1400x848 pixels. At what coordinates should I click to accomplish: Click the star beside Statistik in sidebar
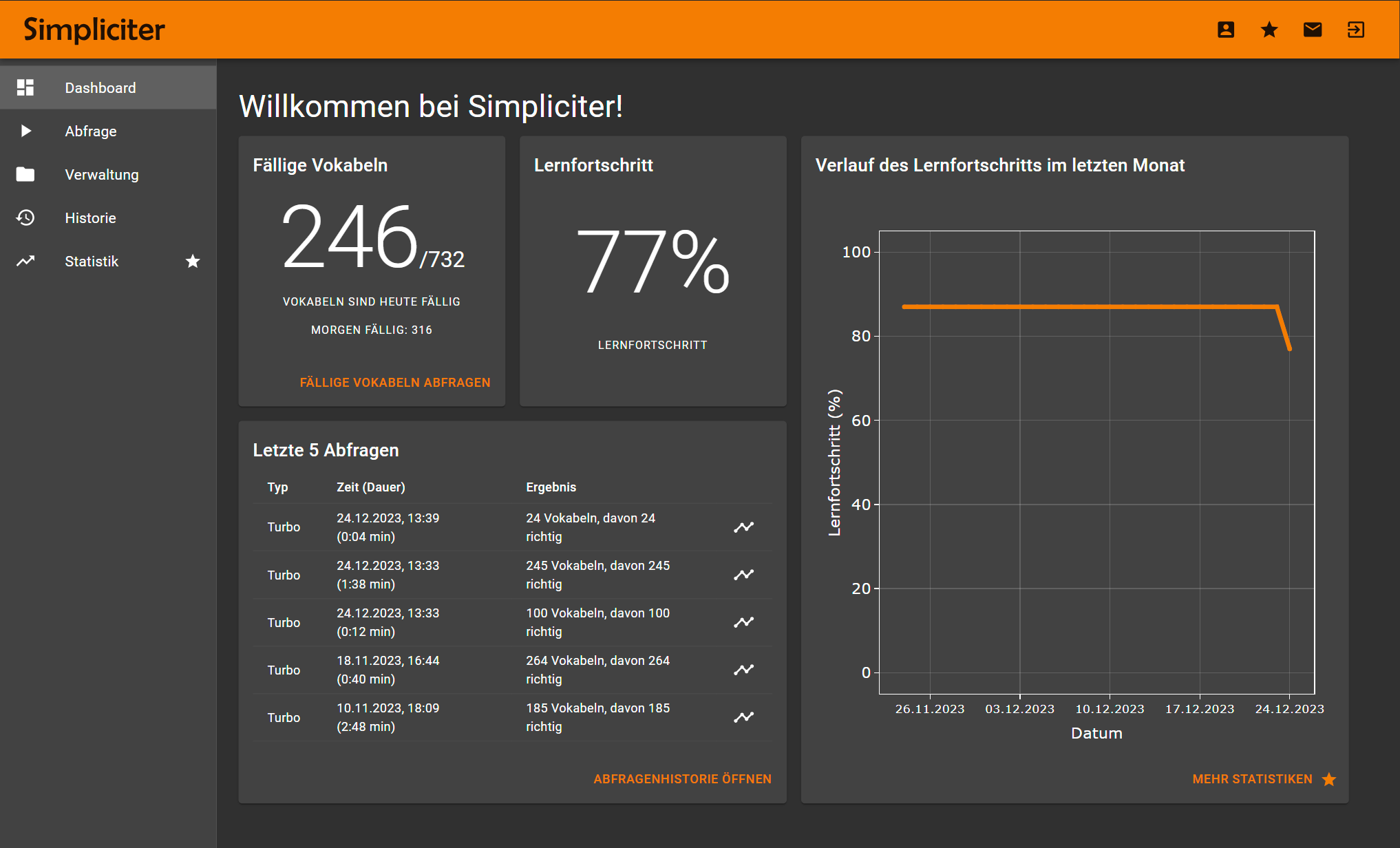pyautogui.click(x=193, y=262)
